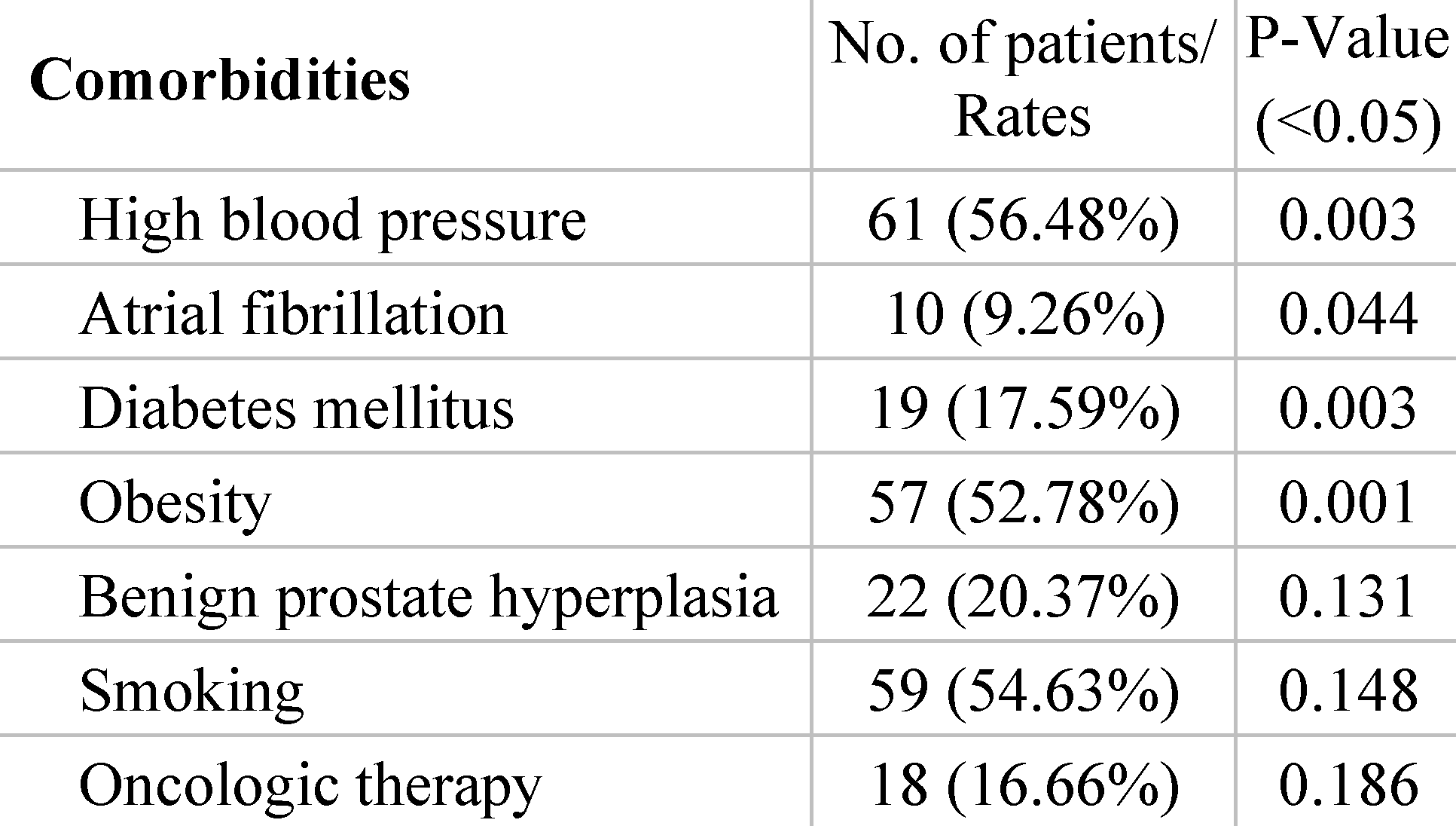Image resolution: width=1456 pixels, height=826 pixels.
Task: Select the Atrial fibrillation row label
Action: (293, 314)
